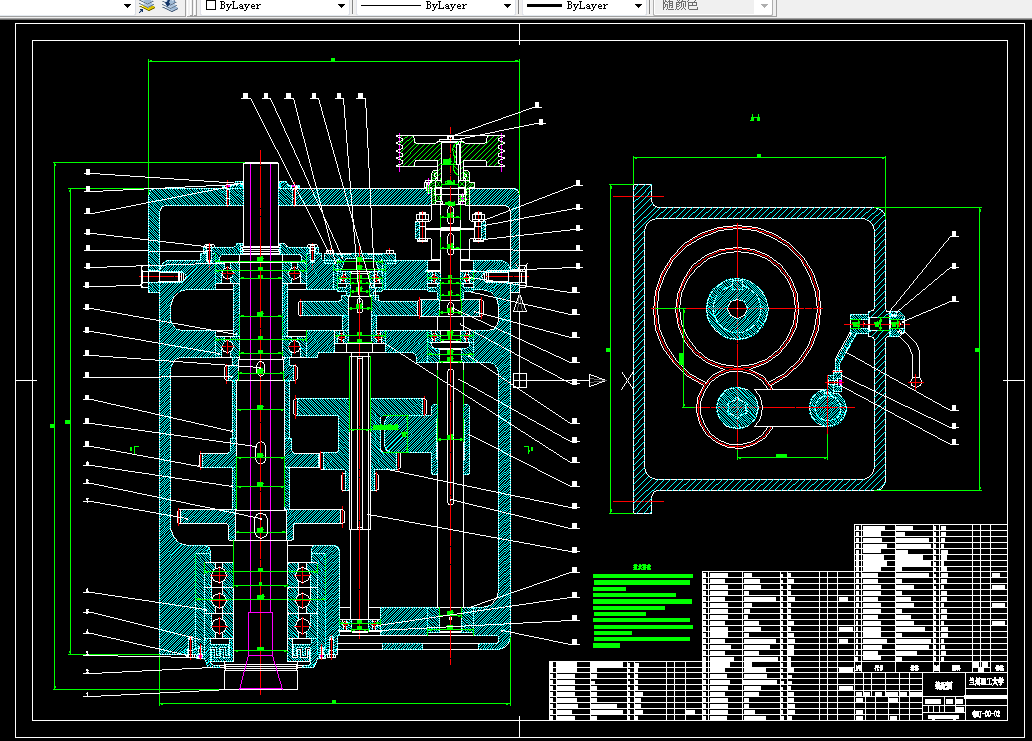
Task: Select the green section label above side view
Action: coord(755,118)
